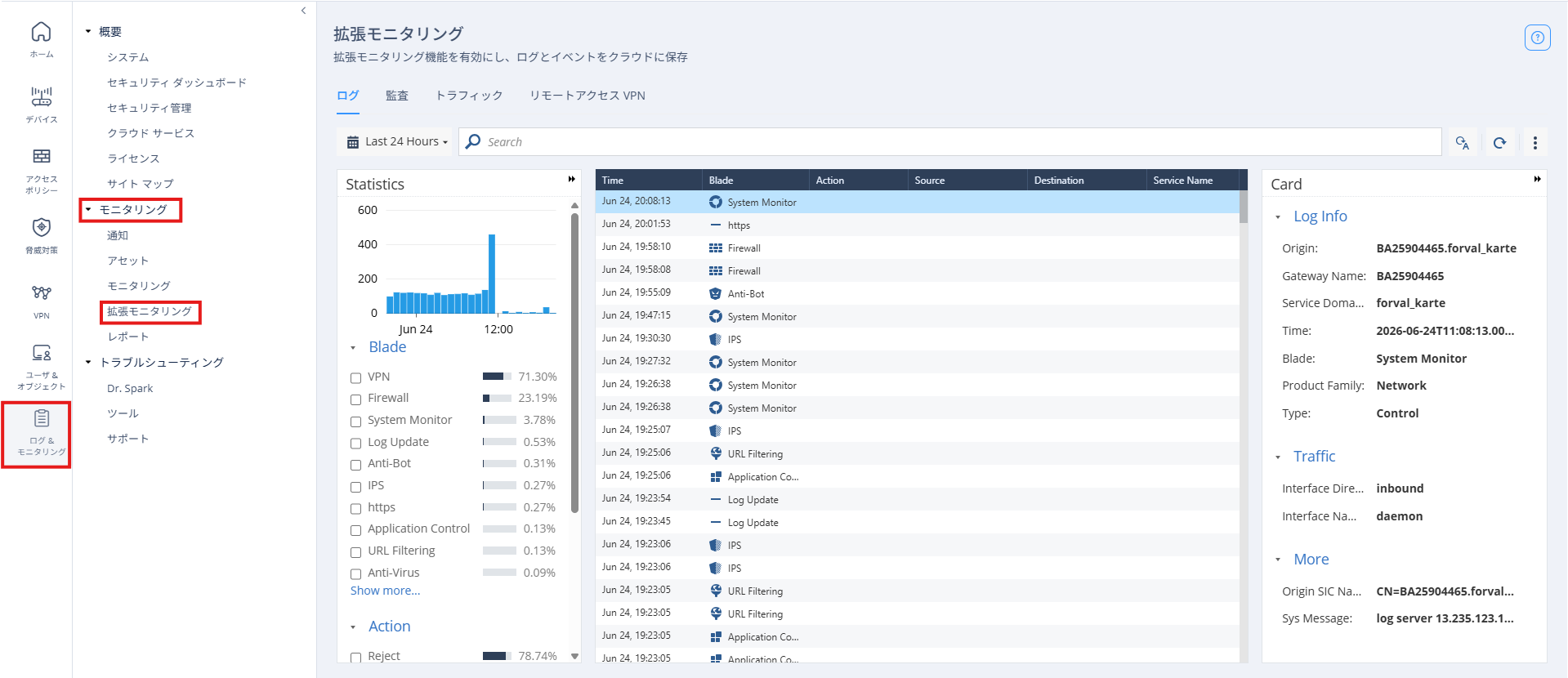The height and width of the screenshot is (678, 1568).
Task: Click the help question mark icon
Action: [1537, 38]
